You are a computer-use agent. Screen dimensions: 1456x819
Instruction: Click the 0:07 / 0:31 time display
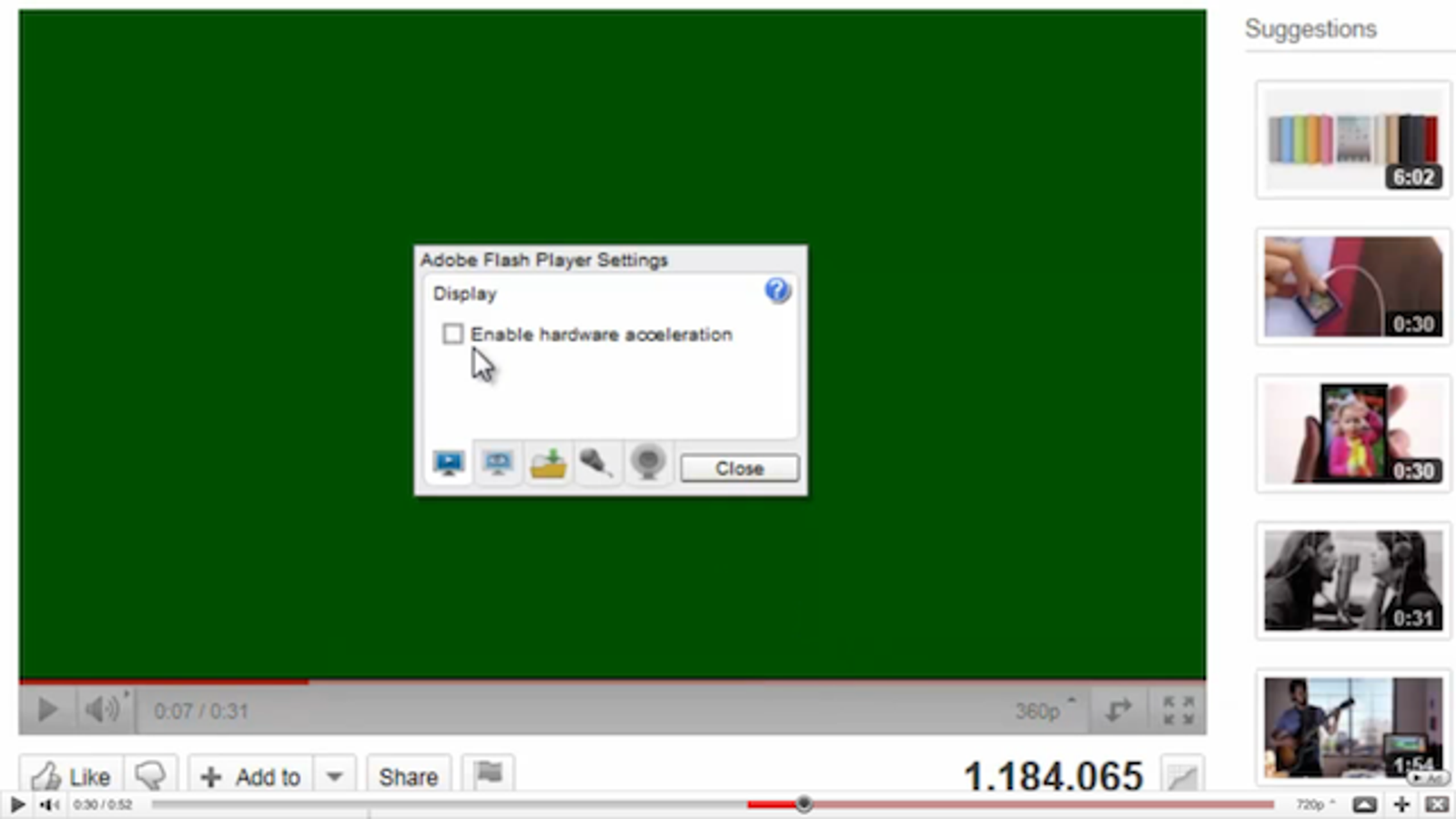200,711
